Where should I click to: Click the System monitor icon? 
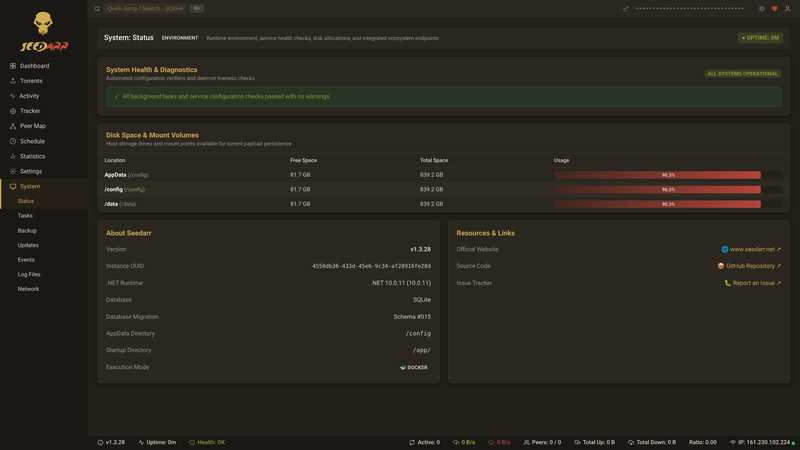pyautogui.click(x=13, y=186)
